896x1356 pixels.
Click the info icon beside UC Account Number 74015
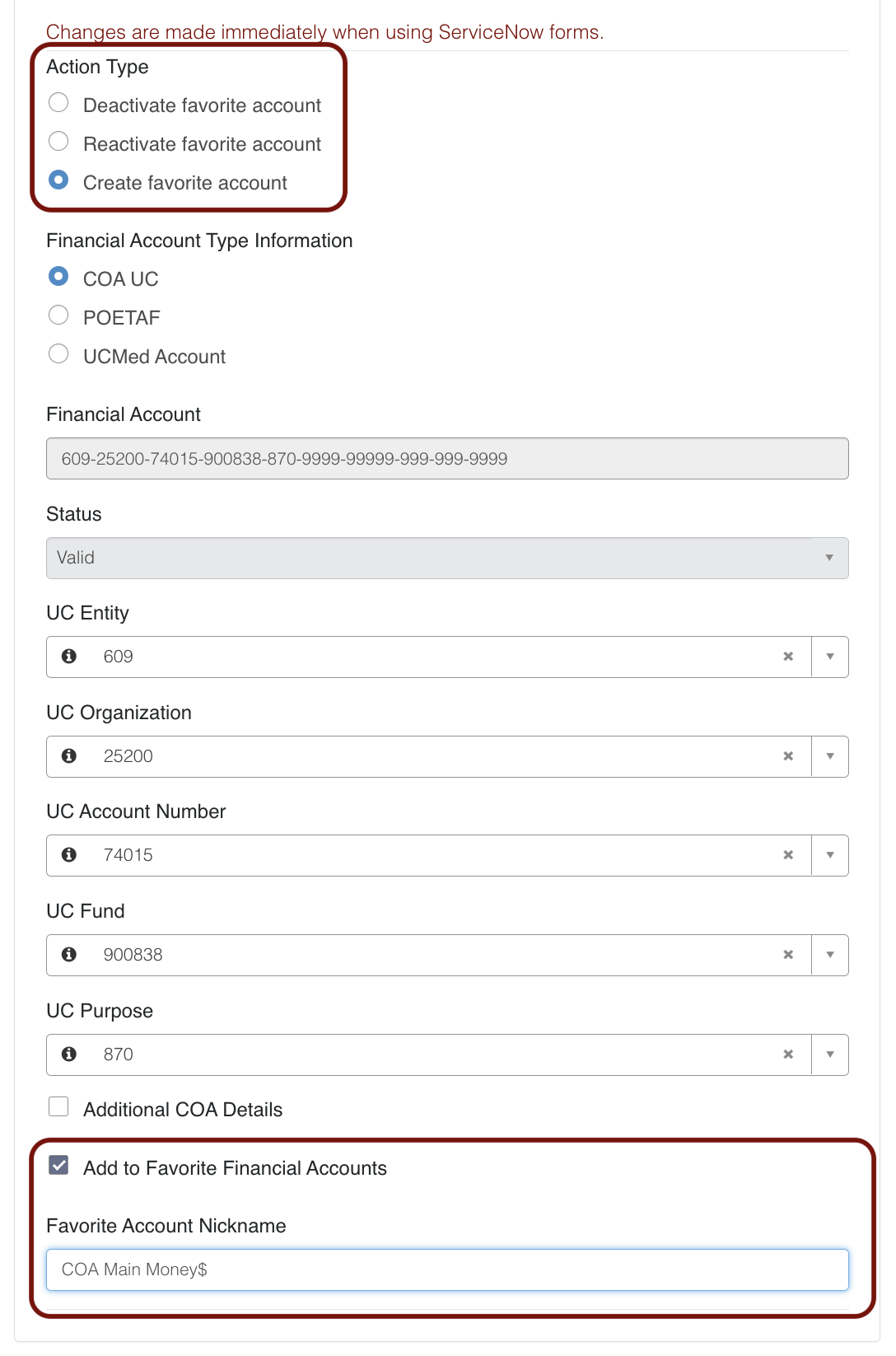pos(69,855)
